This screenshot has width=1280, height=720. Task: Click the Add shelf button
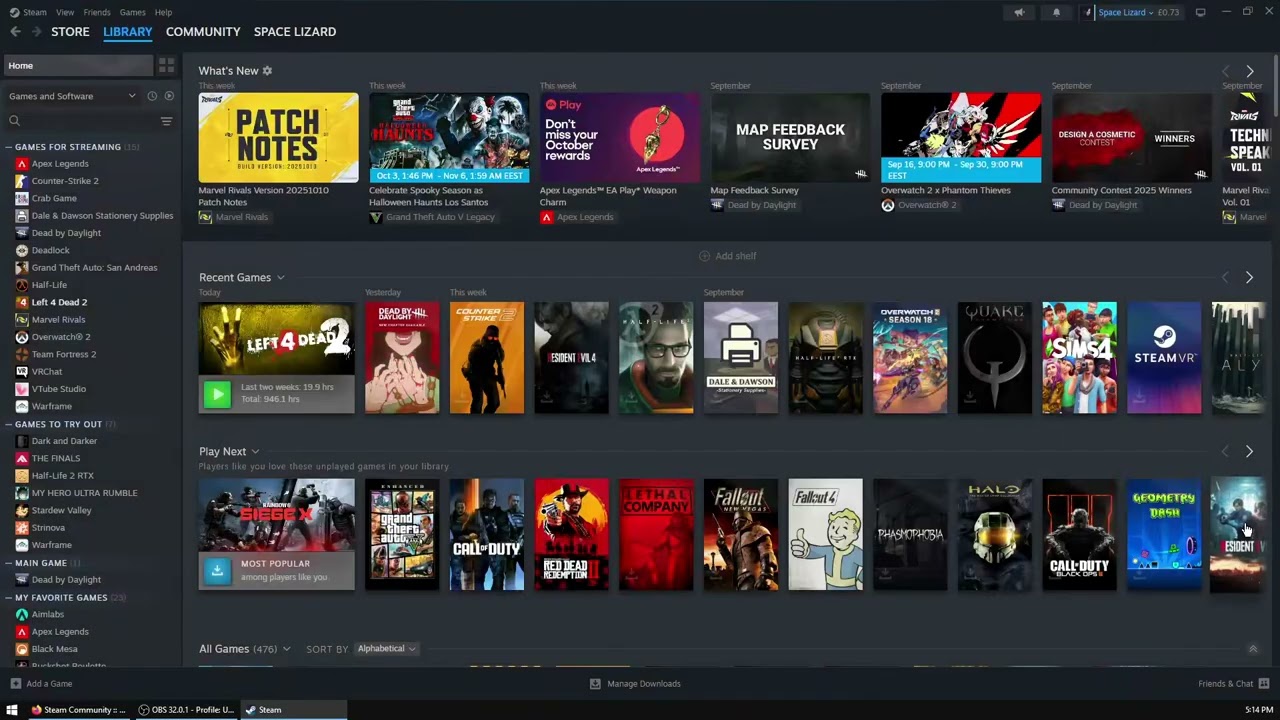click(727, 256)
